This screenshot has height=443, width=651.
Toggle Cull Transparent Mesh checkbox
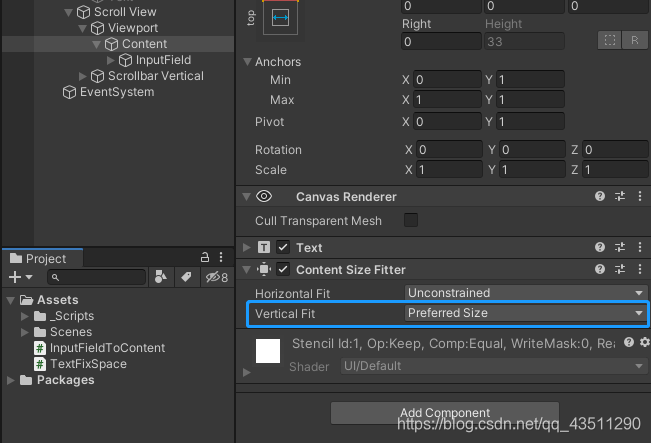[411, 220]
